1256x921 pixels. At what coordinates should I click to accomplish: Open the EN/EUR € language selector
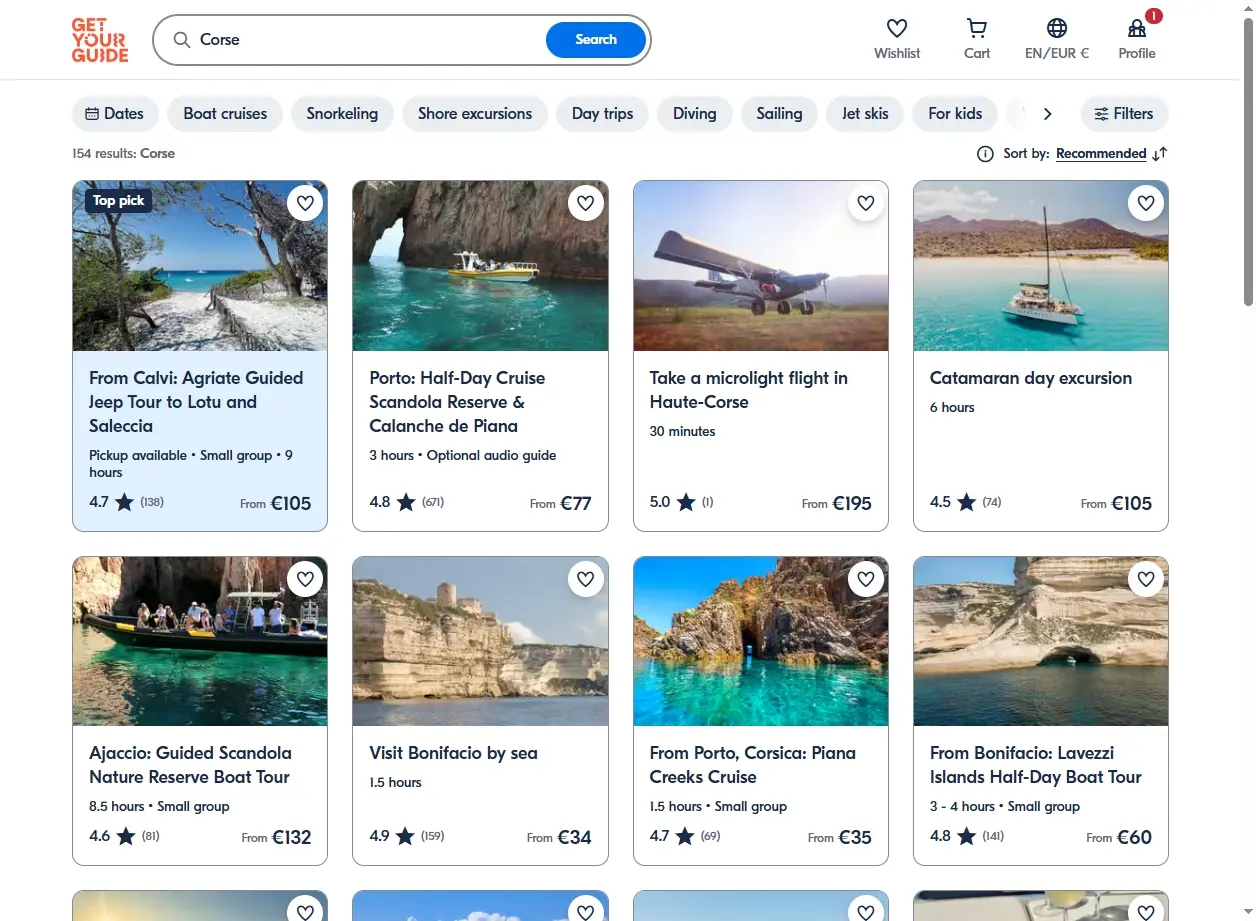click(x=1057, y=40)
